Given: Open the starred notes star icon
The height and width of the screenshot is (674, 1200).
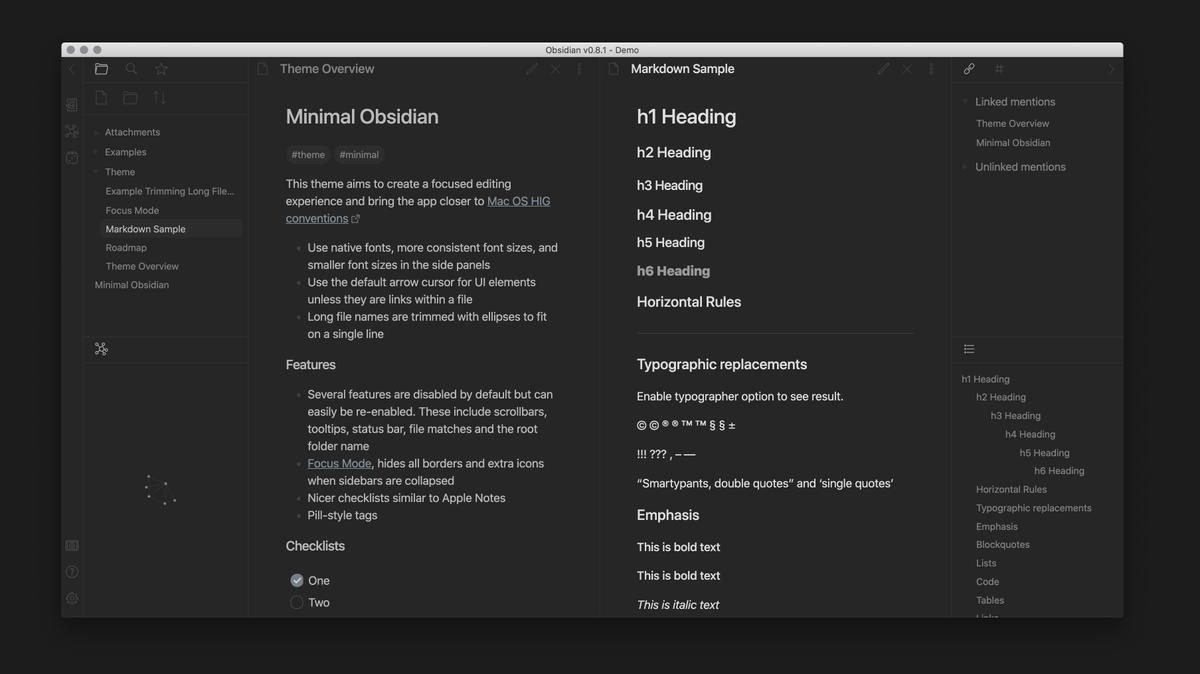Looking at the screenshot, I should (161, 69).
